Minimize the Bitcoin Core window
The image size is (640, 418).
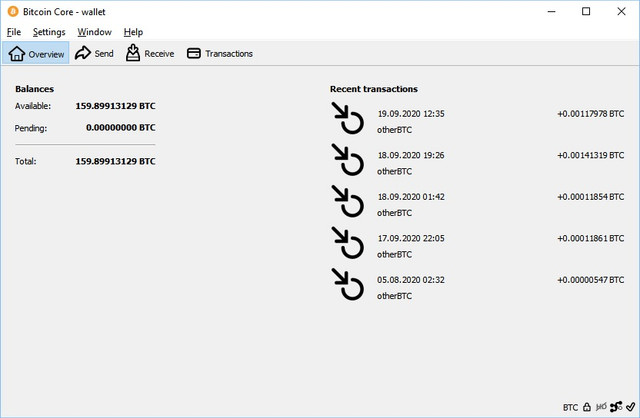tap(551, 11)
